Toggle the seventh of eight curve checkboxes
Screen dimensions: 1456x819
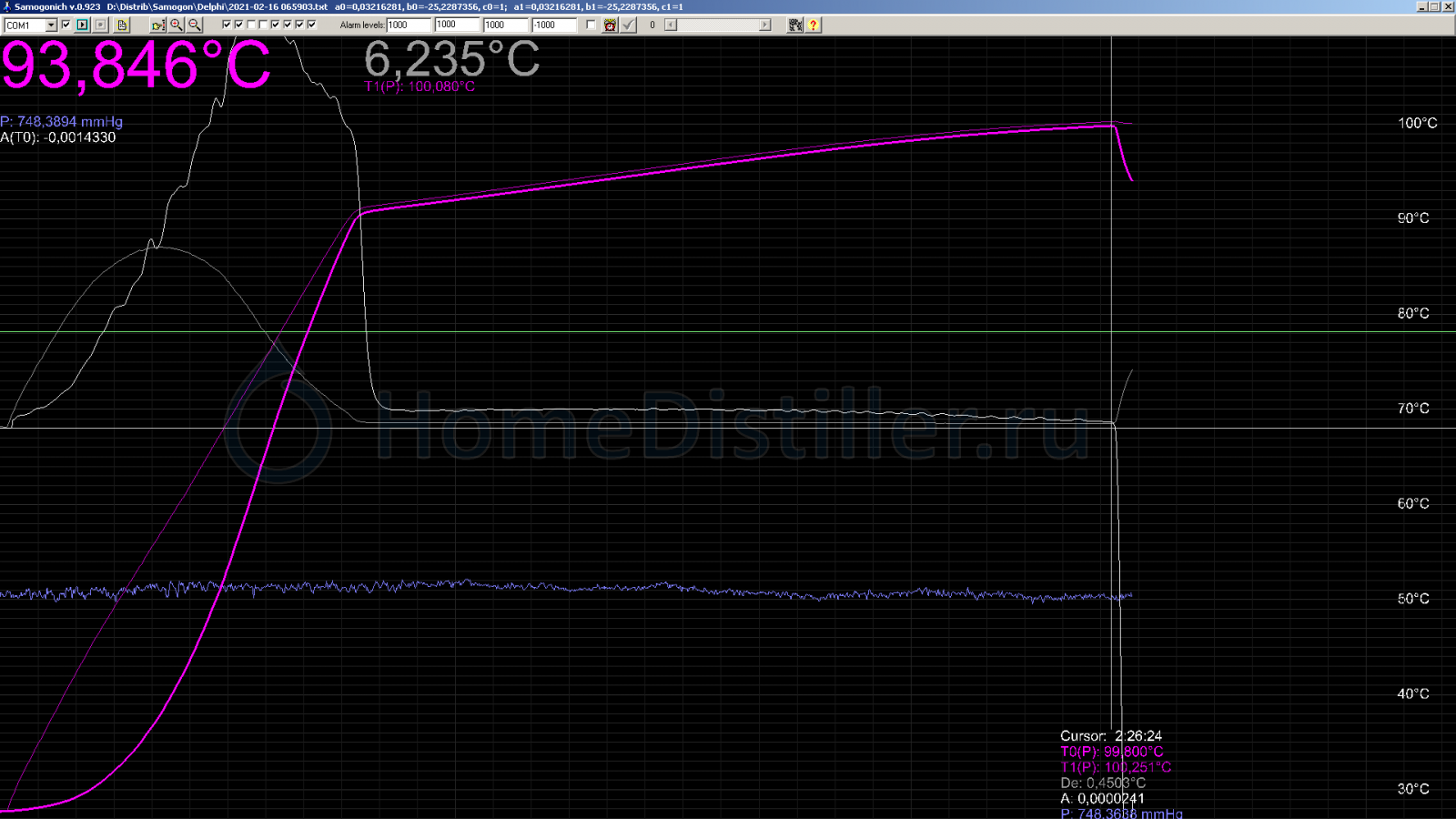click(x=299, y=25)
